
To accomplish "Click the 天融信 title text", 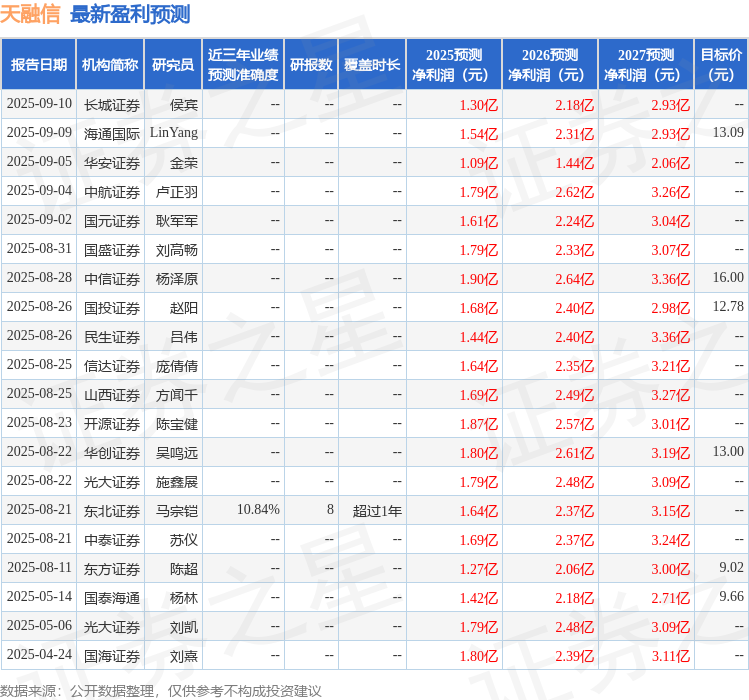I will (x=30, y=14).
